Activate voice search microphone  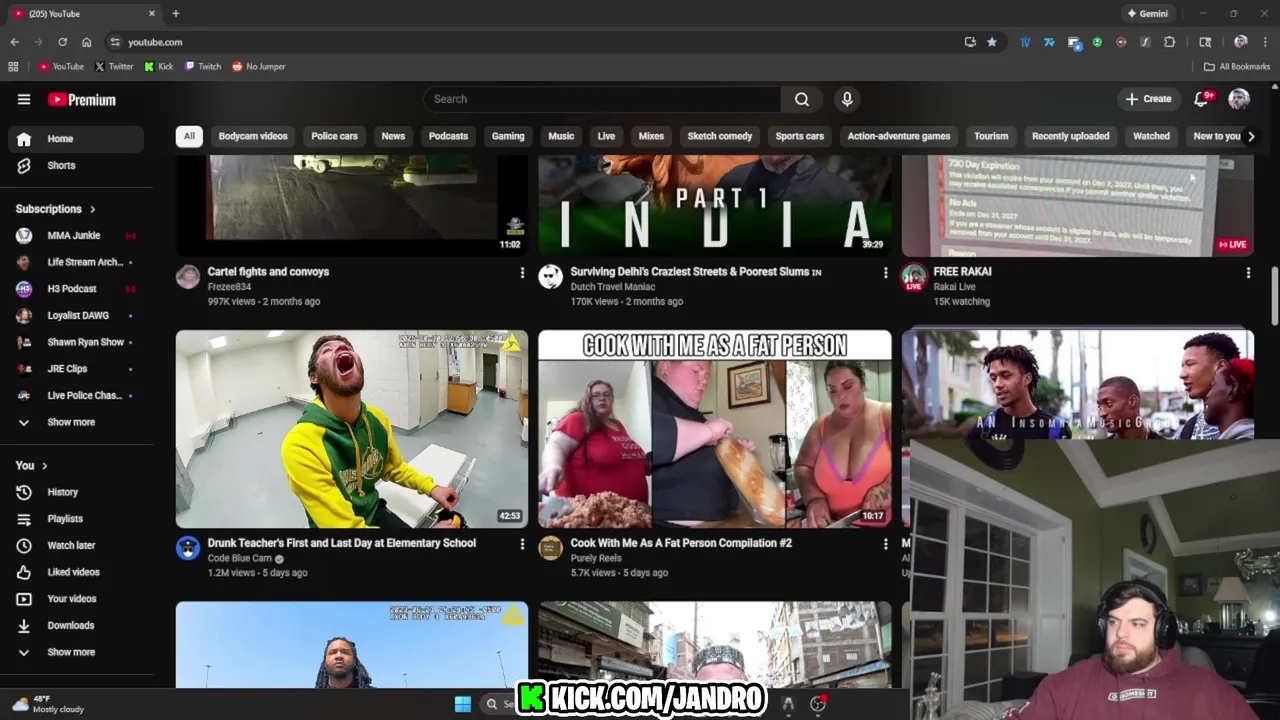pyautogui.click(x=847, y=99)
